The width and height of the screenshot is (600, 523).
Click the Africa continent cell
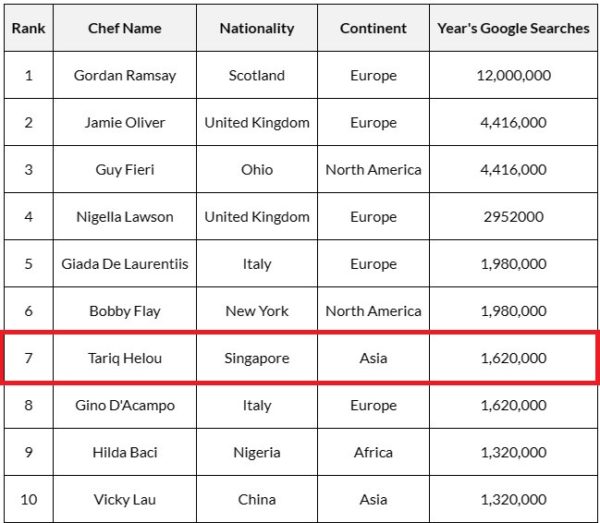click(x=373, y=452)
